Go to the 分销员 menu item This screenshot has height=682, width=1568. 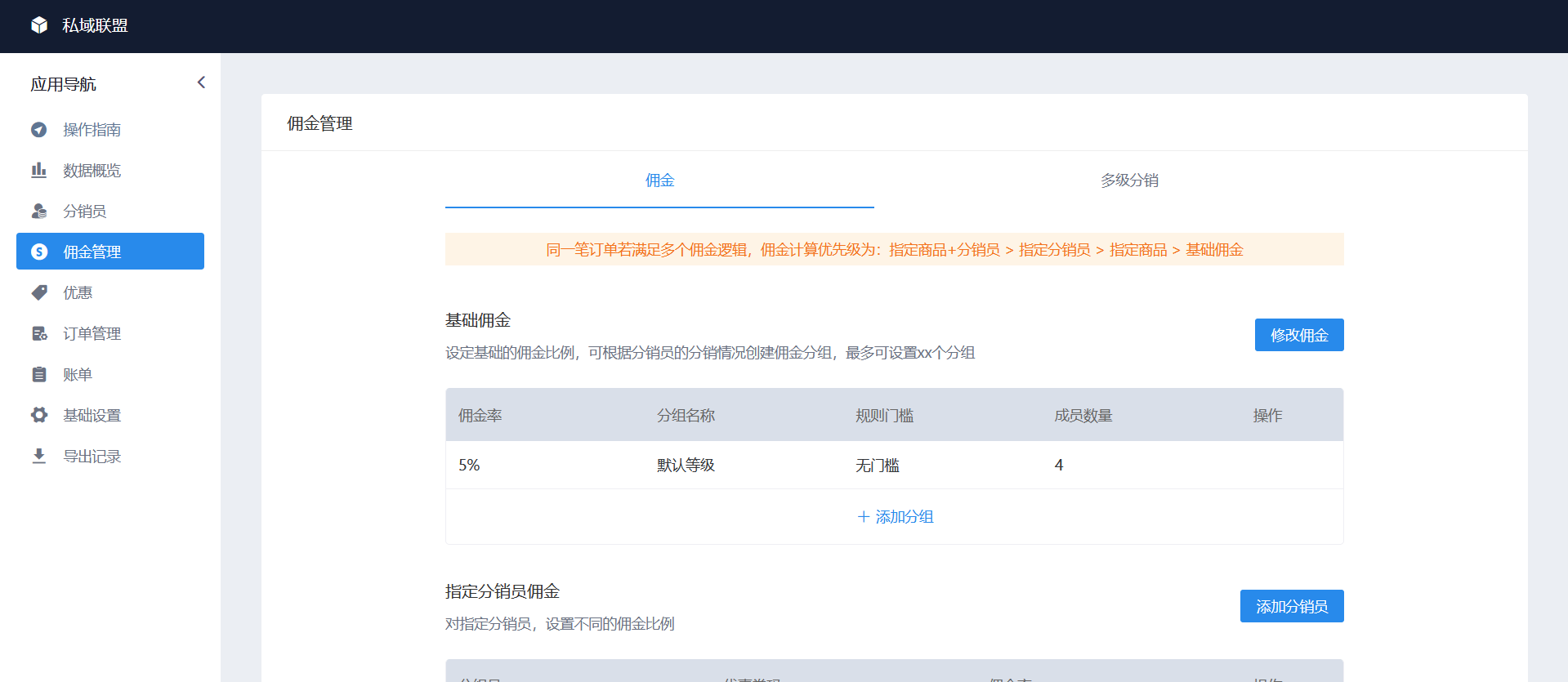110,211
